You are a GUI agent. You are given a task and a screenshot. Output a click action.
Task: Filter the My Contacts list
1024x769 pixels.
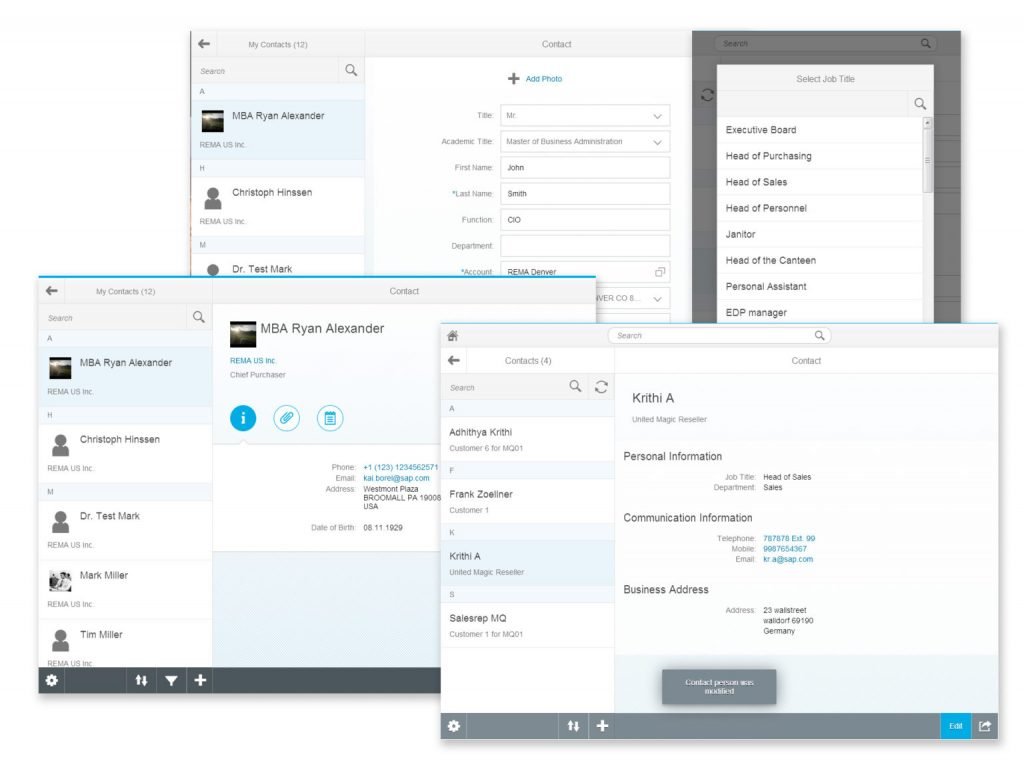coord(171,681)
